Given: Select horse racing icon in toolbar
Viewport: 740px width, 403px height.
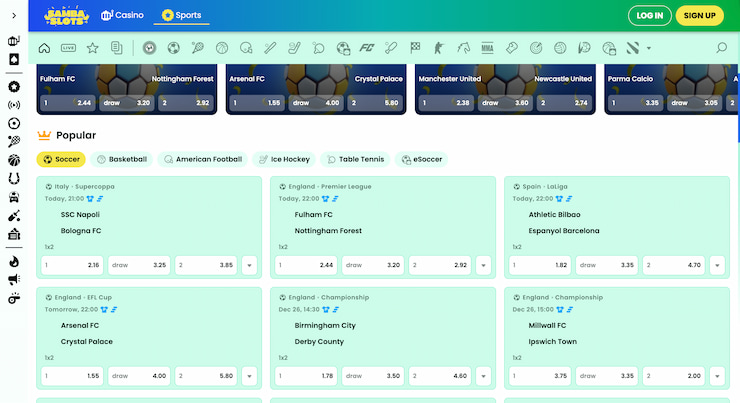Looking at the screenshot, I should click(463, 48).
